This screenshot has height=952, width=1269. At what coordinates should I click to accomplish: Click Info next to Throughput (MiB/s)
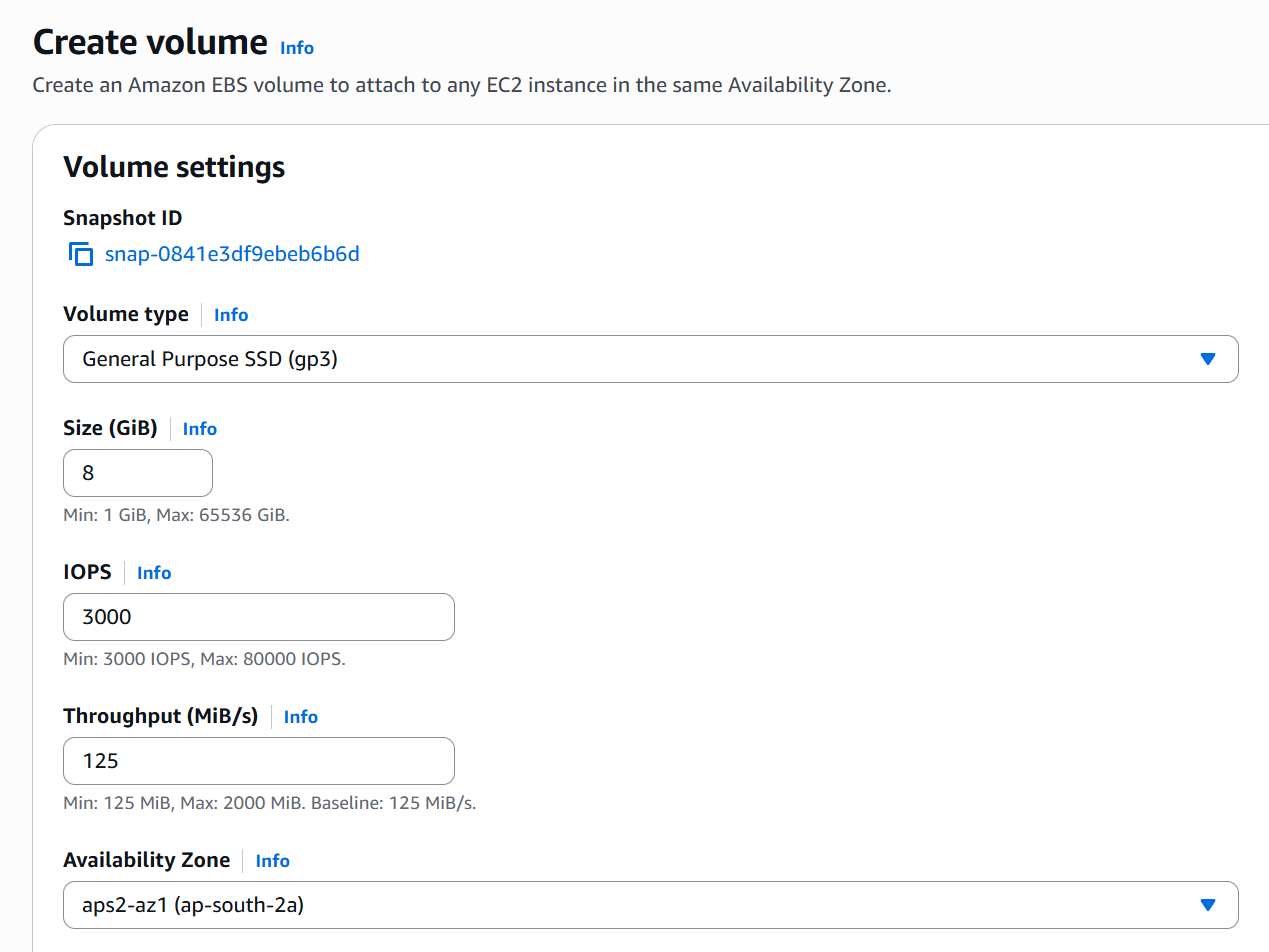pyautogui.click(x=301, y=717)
